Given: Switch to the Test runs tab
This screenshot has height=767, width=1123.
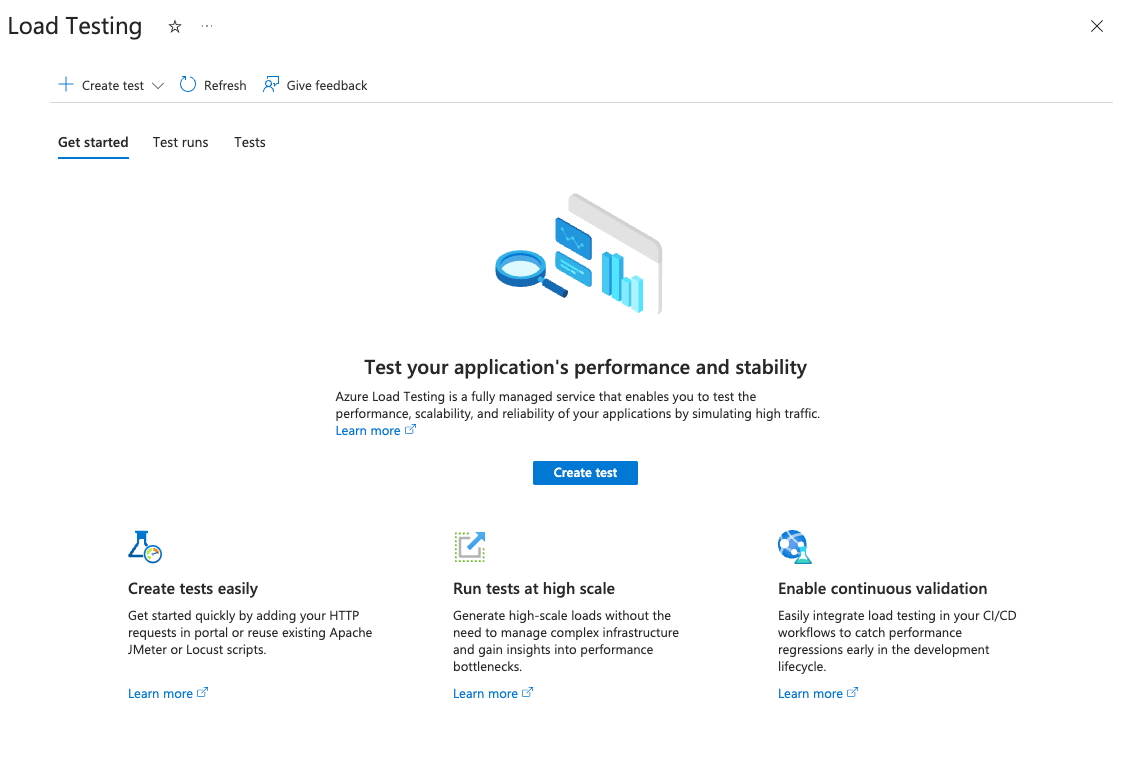Looking at the screenshot, I should (x=180, y=142).
